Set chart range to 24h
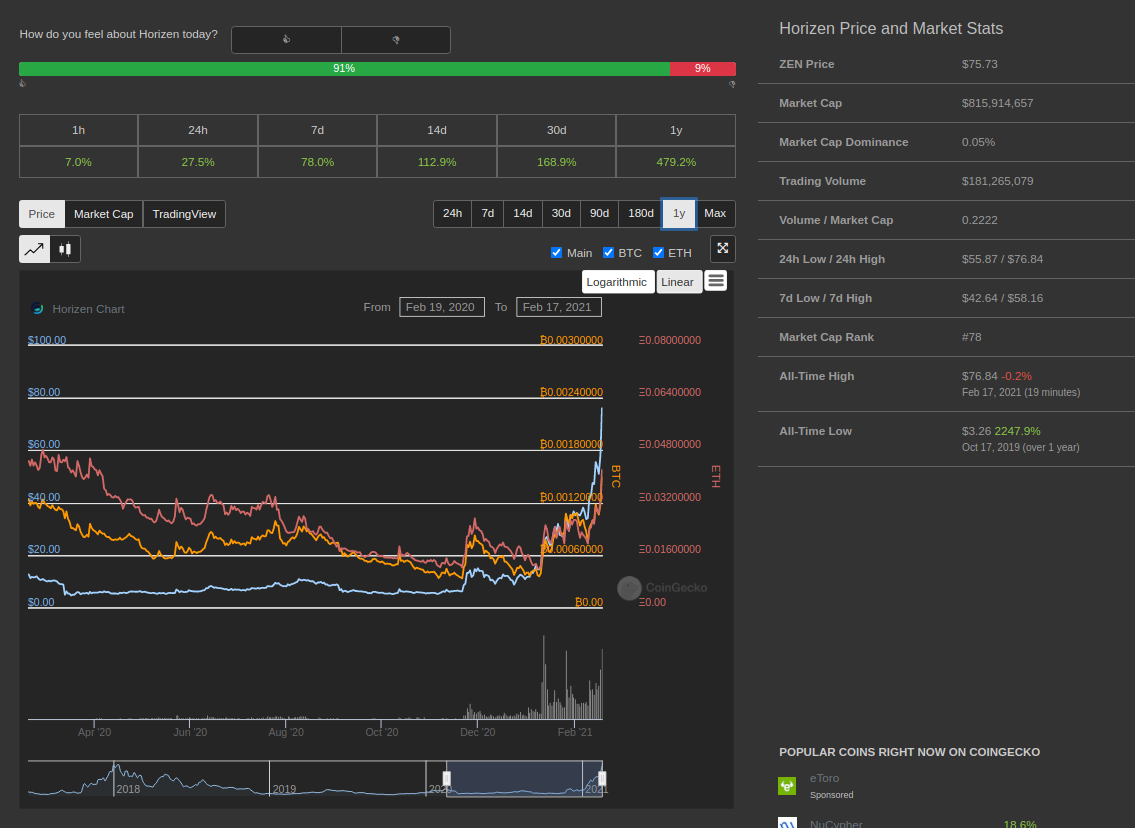 coord(452,214)
